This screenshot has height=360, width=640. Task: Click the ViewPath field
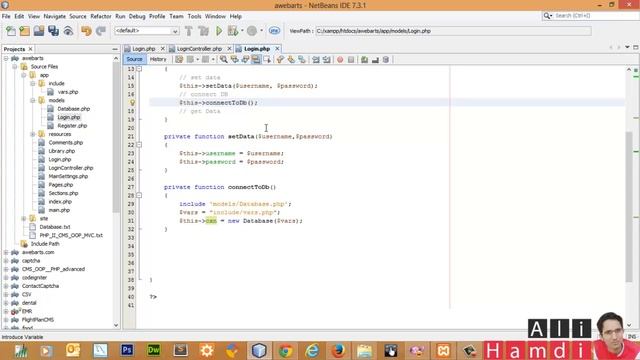[x=453, y=31]
